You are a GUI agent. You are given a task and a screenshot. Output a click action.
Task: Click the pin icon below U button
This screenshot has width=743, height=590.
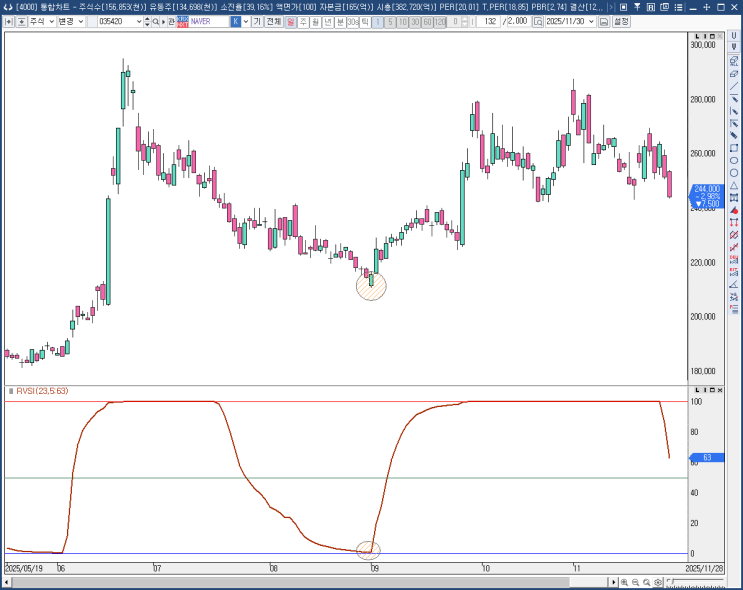click(734, 46)
